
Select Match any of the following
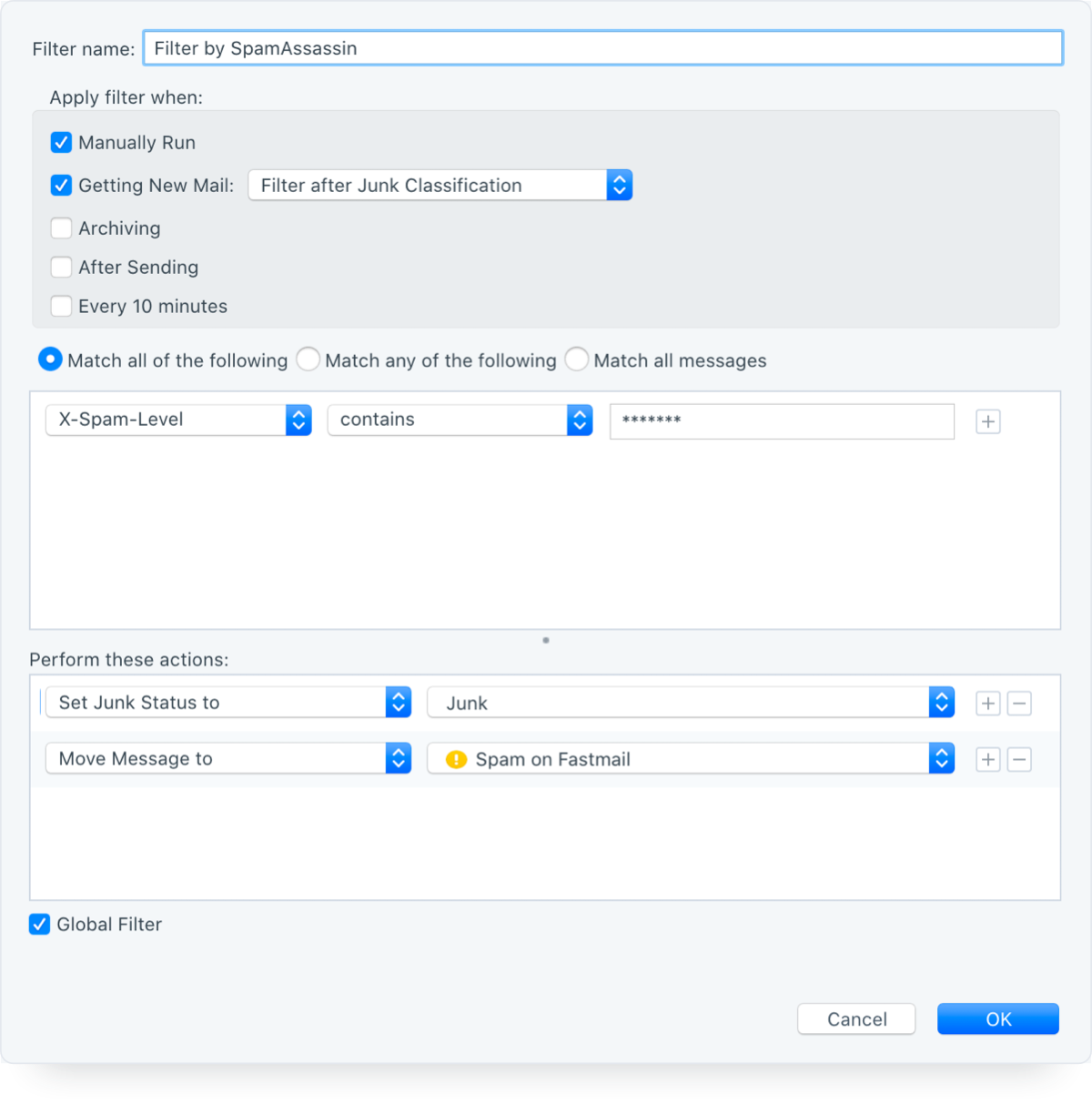[308, 360]
